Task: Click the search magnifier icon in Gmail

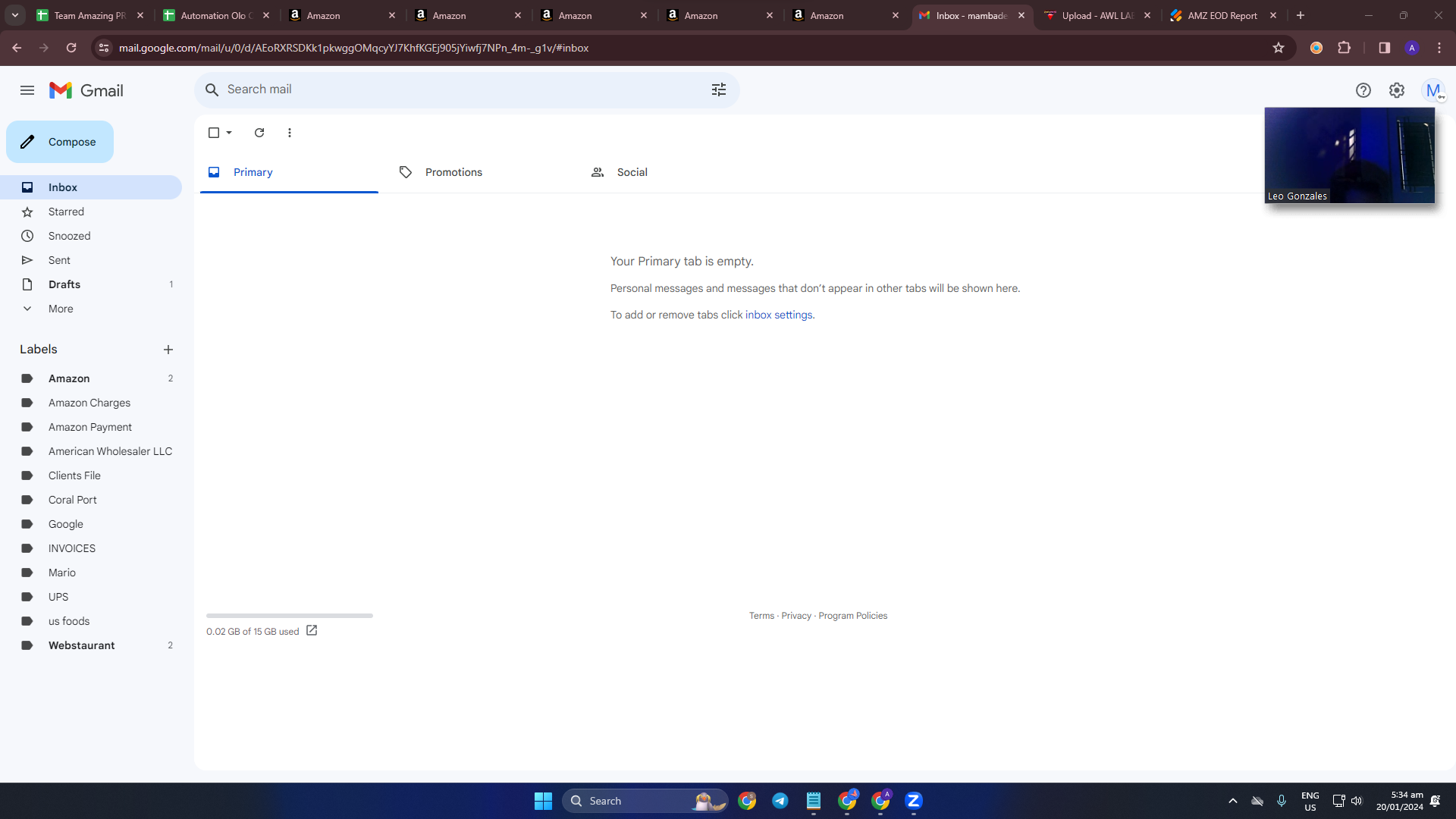Action: click(x=212, y=89)
